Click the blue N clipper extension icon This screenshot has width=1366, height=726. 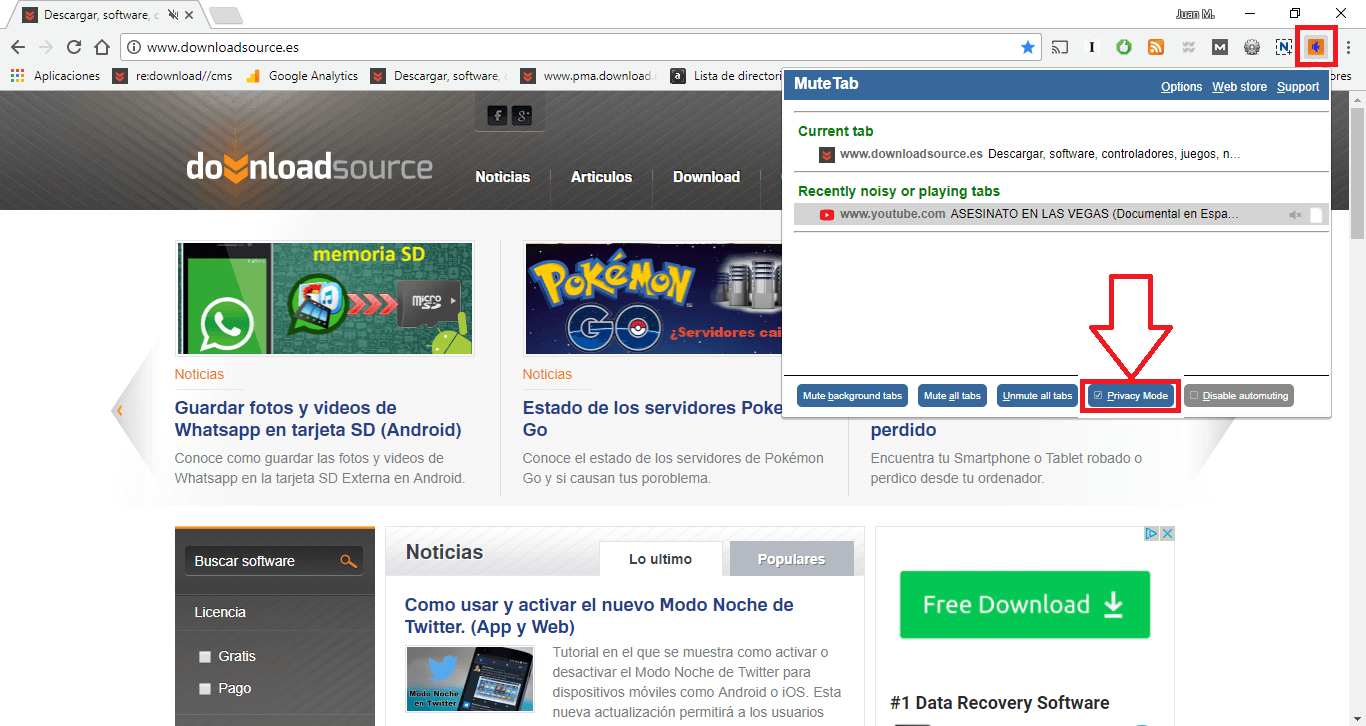(1284, 47)
